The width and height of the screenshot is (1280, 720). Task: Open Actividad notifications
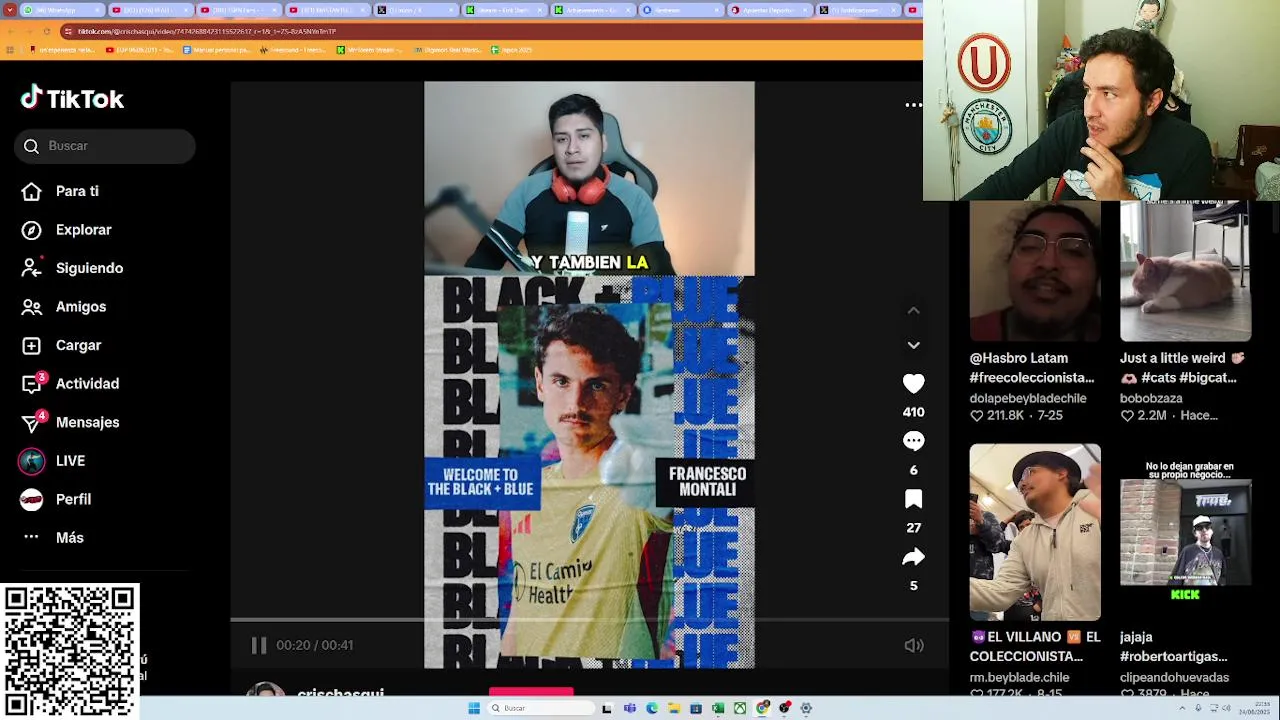pos(87,384)
